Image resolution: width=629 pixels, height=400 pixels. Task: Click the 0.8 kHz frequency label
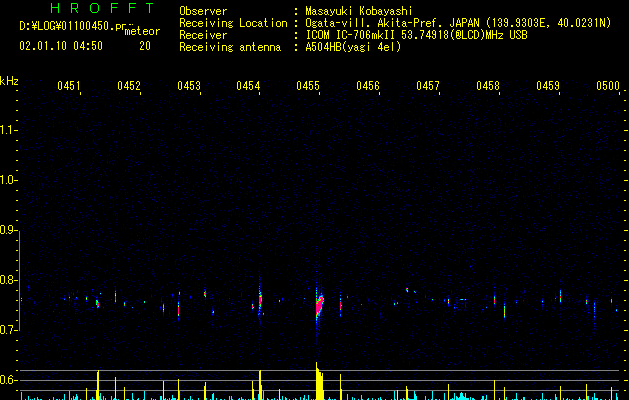point(9,280)
